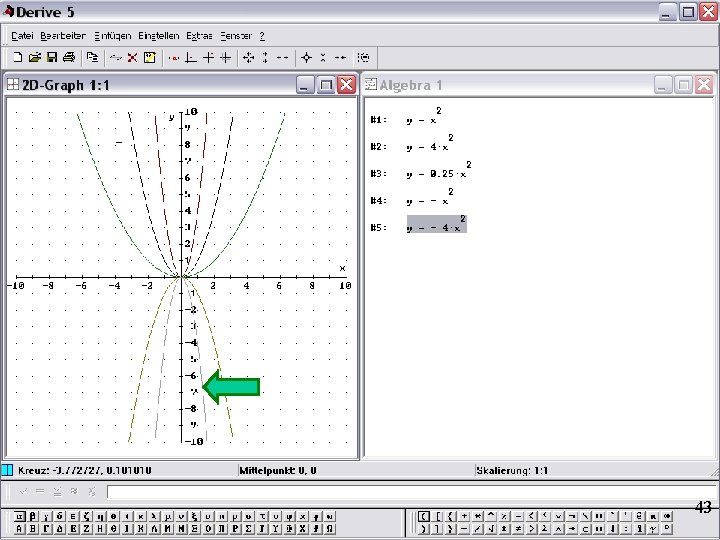
Task: Click the vertical zoom in arrows icon
Action: click(x=265, y=57)
